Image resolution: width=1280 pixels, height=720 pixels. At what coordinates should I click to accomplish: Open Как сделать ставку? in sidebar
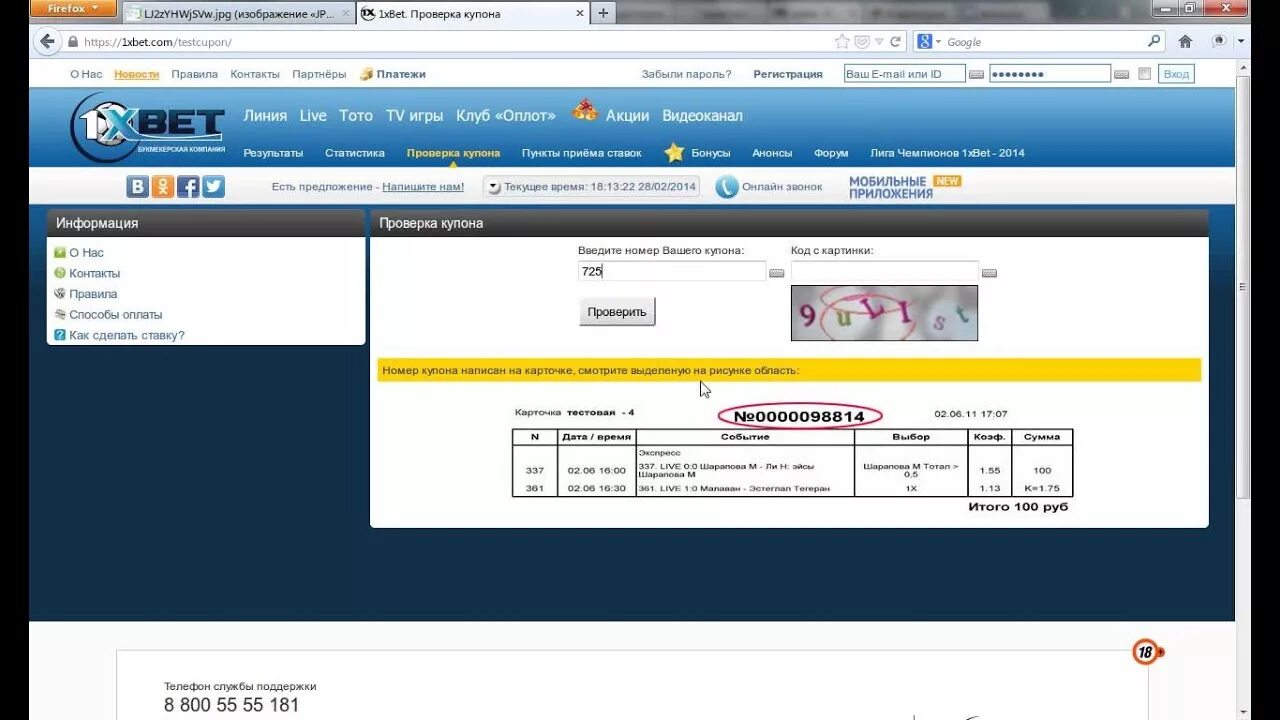127,335
